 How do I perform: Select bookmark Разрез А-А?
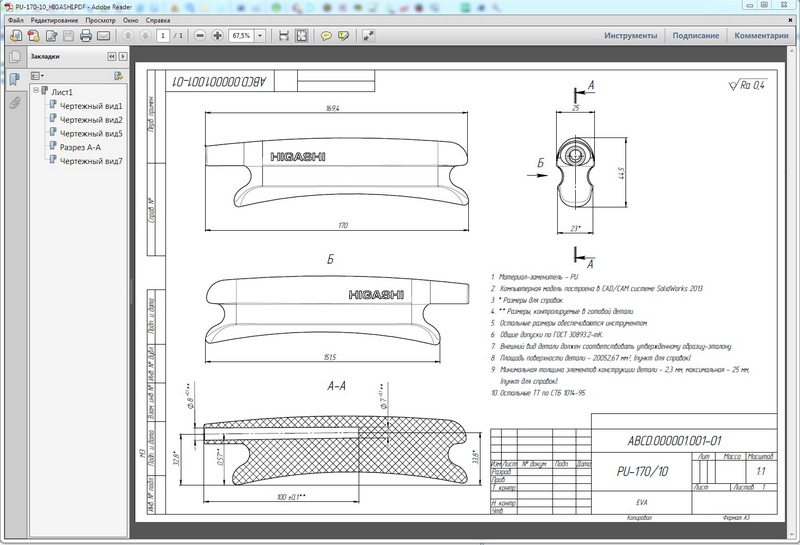point(80,147)
